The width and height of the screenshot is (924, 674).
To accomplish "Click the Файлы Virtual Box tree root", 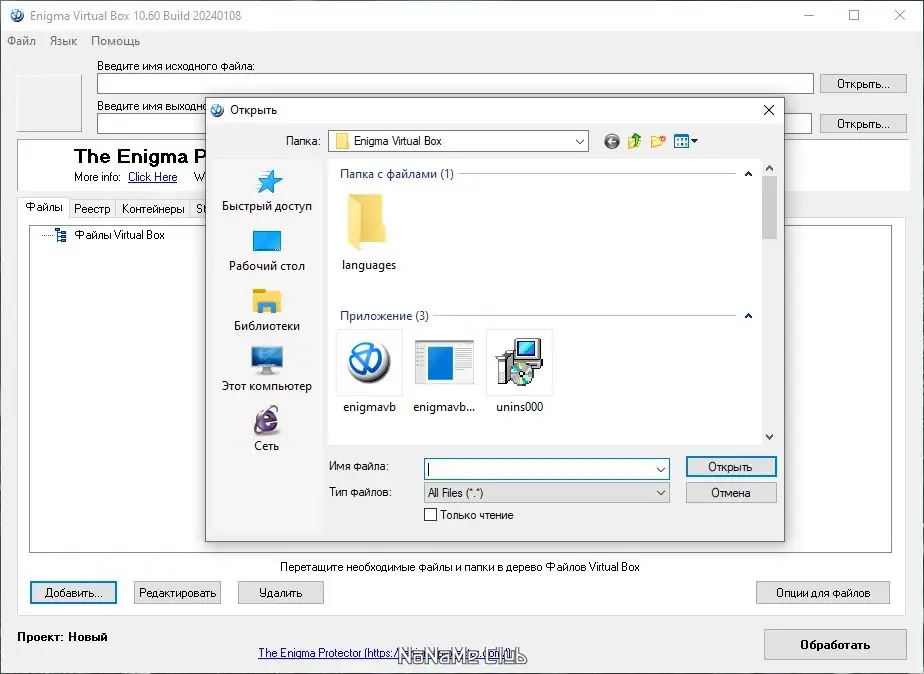I will click(120, 235).
